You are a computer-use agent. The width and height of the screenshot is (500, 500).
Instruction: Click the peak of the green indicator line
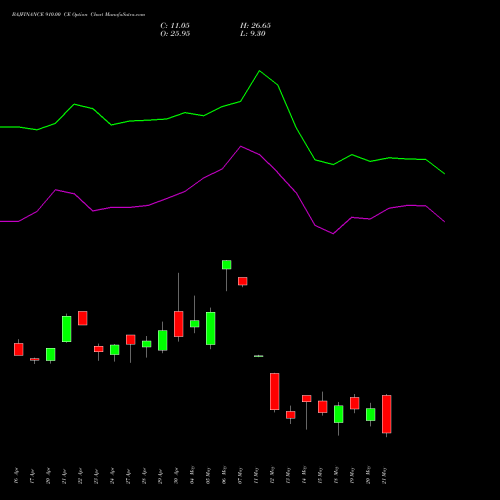pos(260,71)
